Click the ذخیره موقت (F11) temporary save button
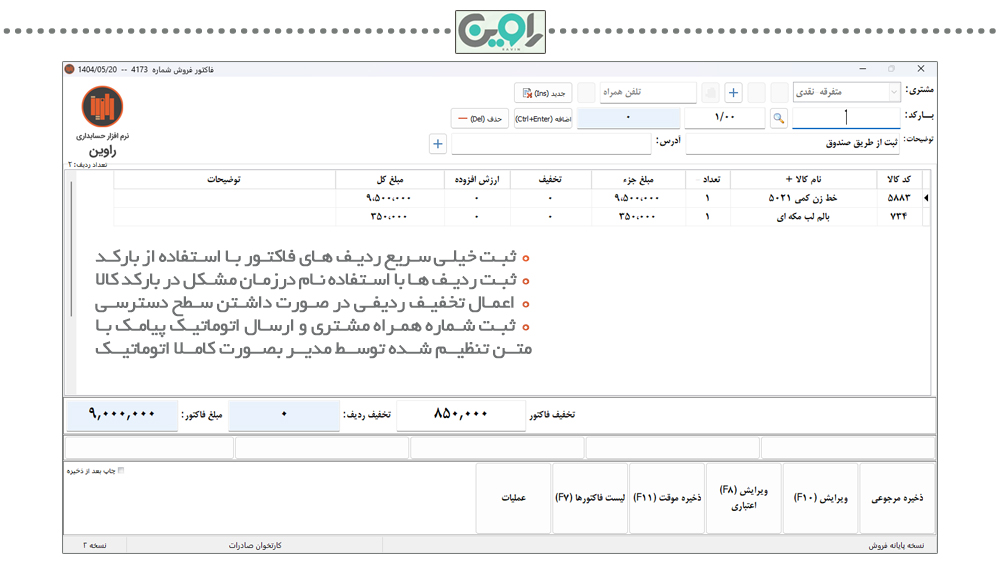This screenshot has width=1000, height=562. point(667,498)
